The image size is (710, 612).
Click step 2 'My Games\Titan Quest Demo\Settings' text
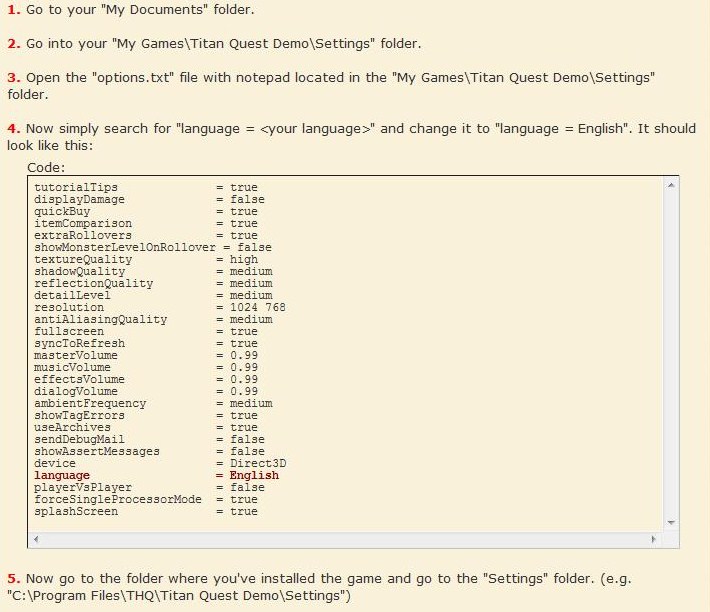click(243, 44)
